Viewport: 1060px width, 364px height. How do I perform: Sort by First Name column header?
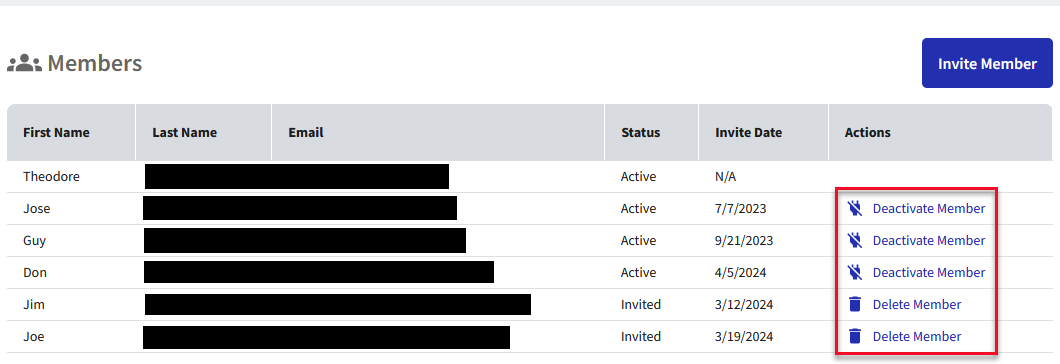click(56, 133)
